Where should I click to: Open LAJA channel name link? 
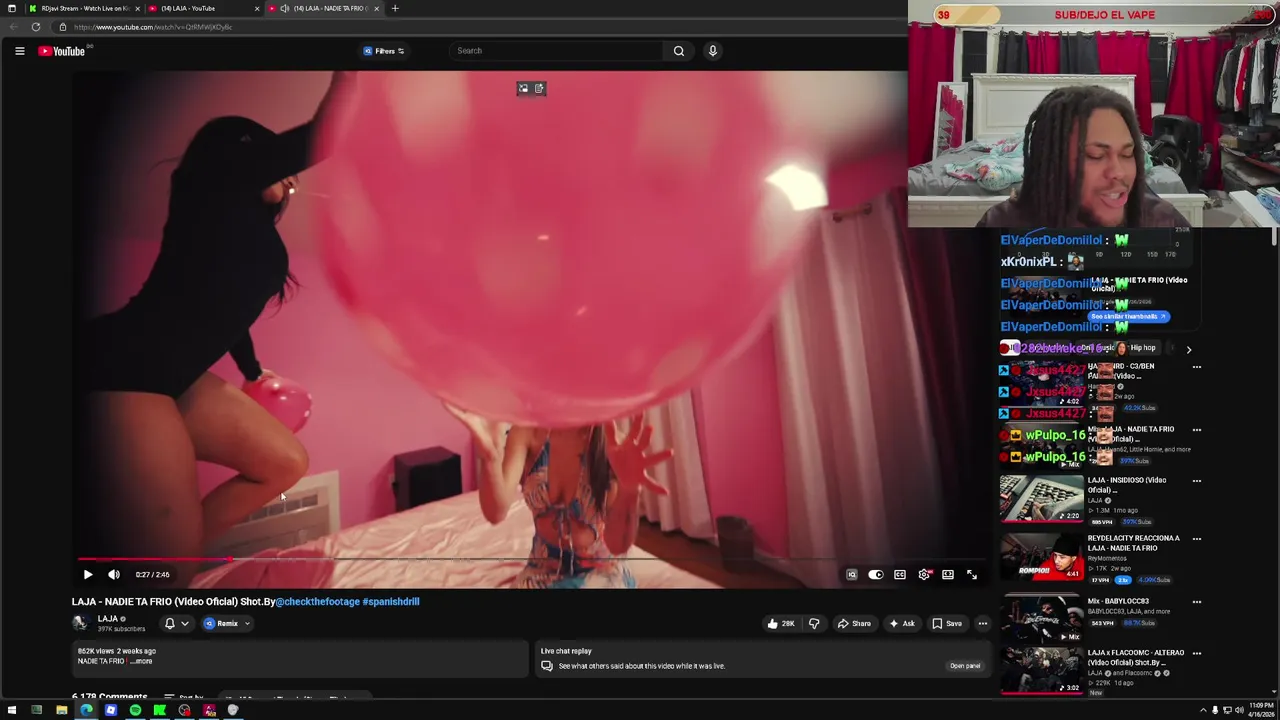point(108,619)
